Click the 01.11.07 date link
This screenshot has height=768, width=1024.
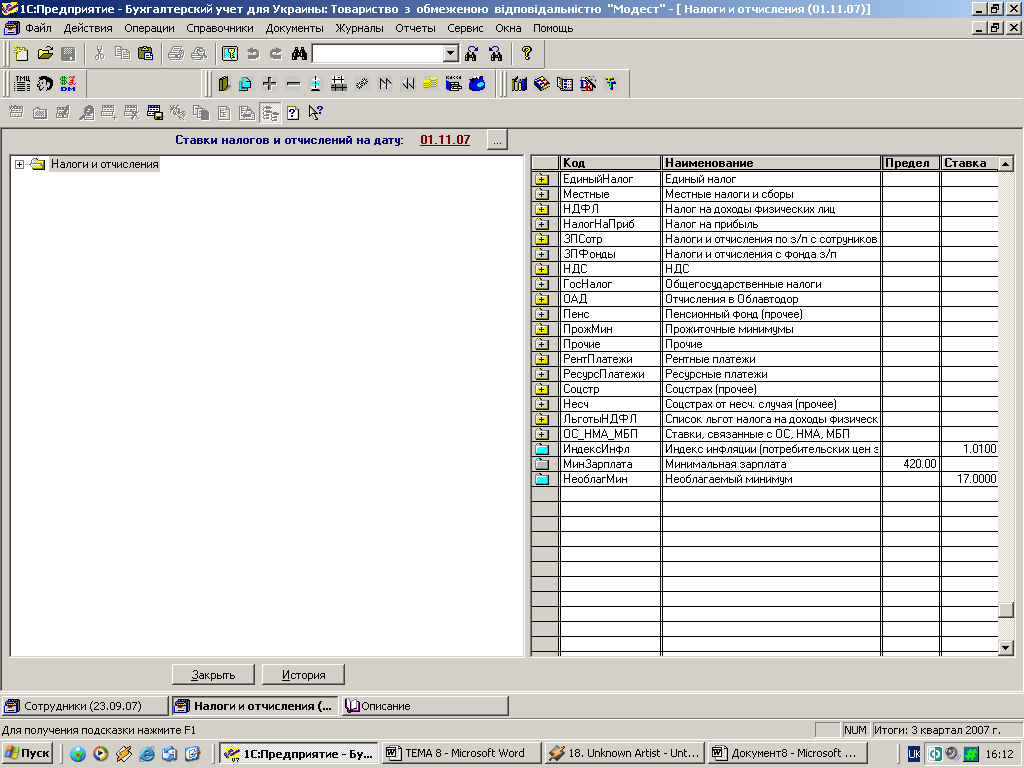click(445, 140)
